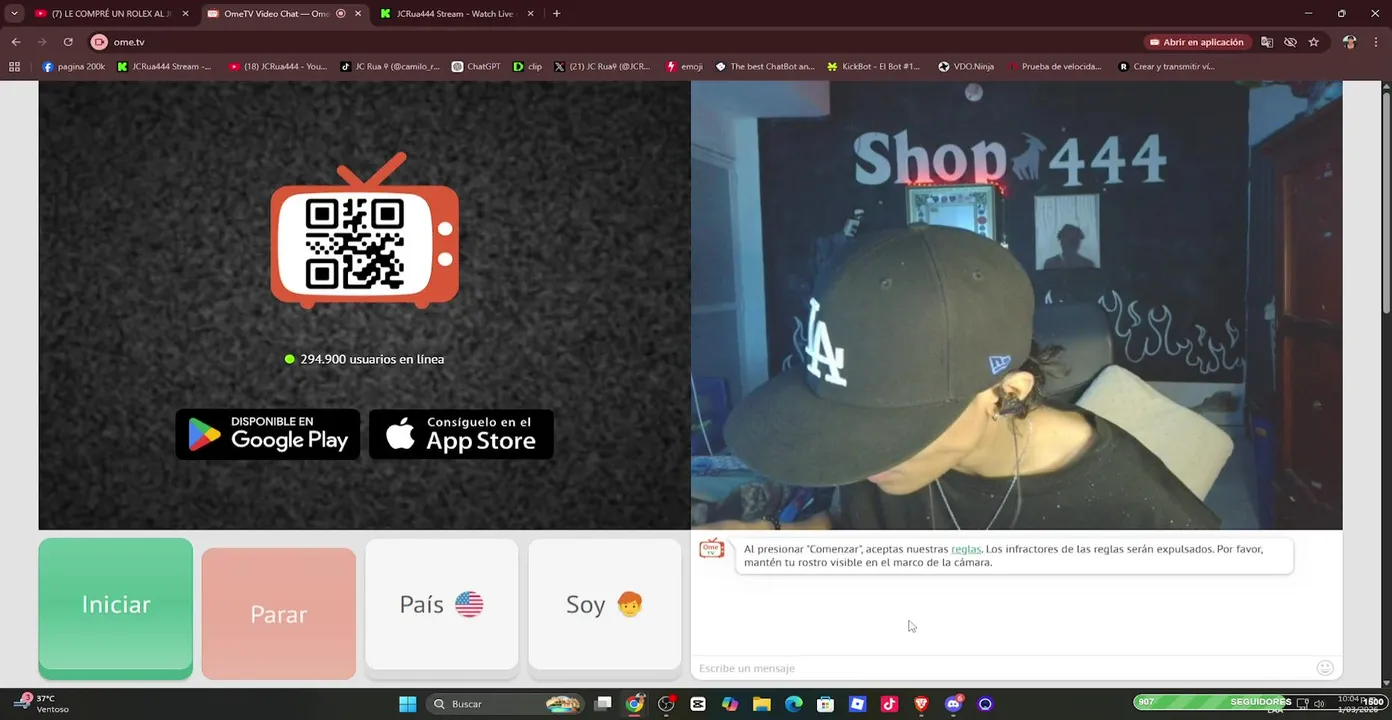Open Microsoft Store from the taskbar
Image resolution: width=1392 pixels, height=720 pixels.
pyautogui.click(x=826, y=704)
